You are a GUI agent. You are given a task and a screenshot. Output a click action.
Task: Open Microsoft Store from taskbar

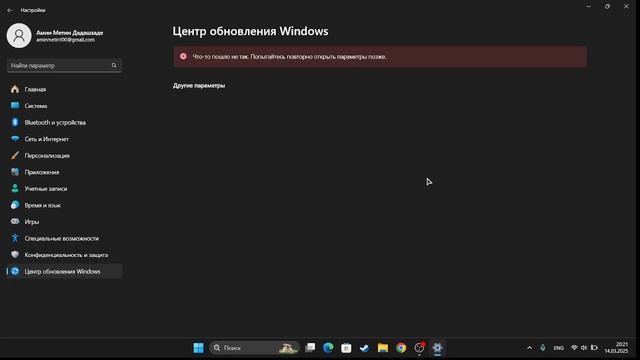[346, 348]
